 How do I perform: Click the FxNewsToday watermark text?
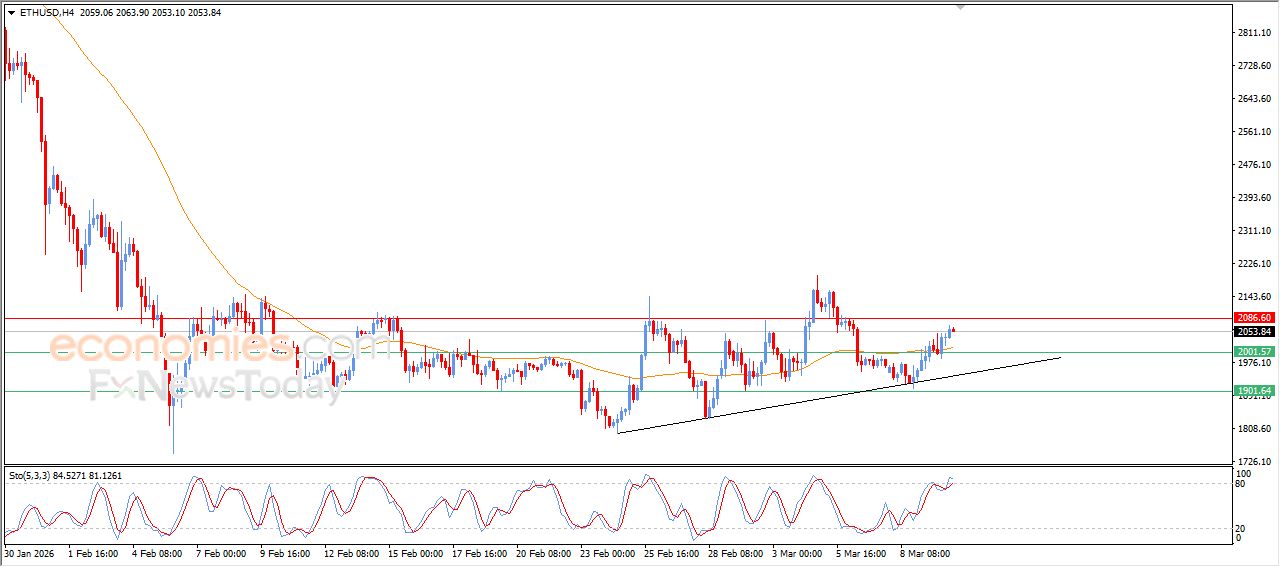coord(216,385)
